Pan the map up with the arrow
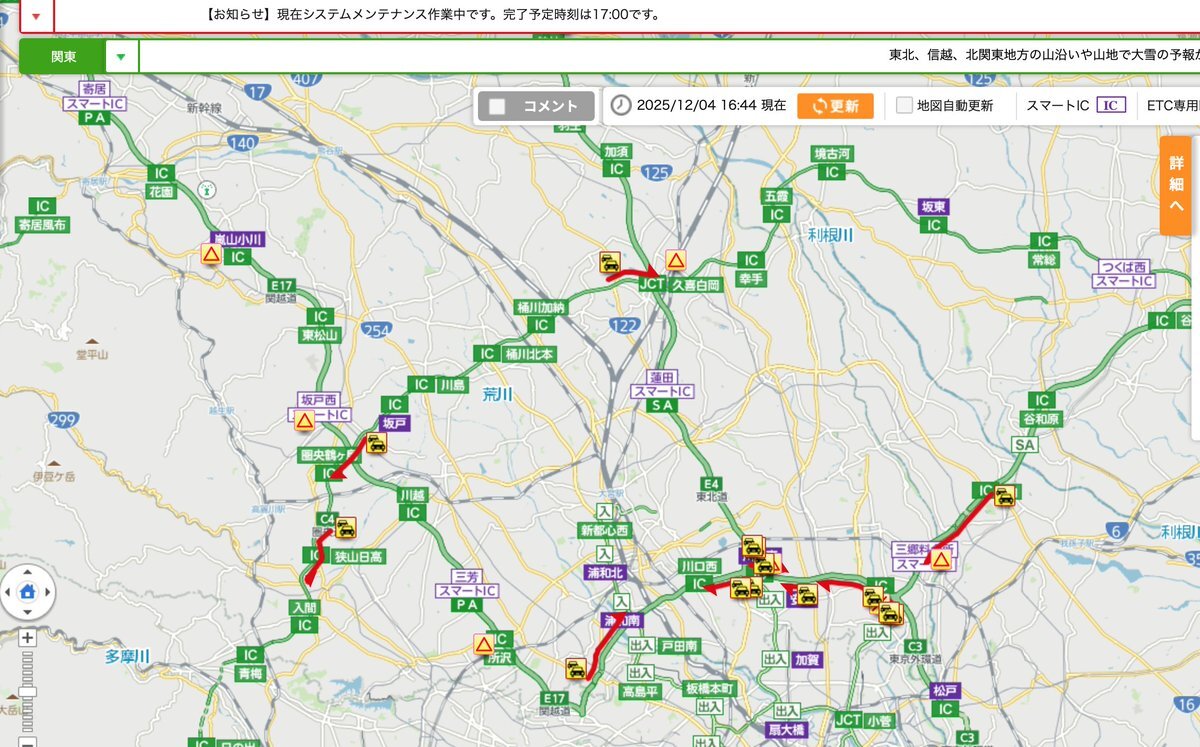The height and width of the screenshot is (747, 1200). tap(27, 570)
